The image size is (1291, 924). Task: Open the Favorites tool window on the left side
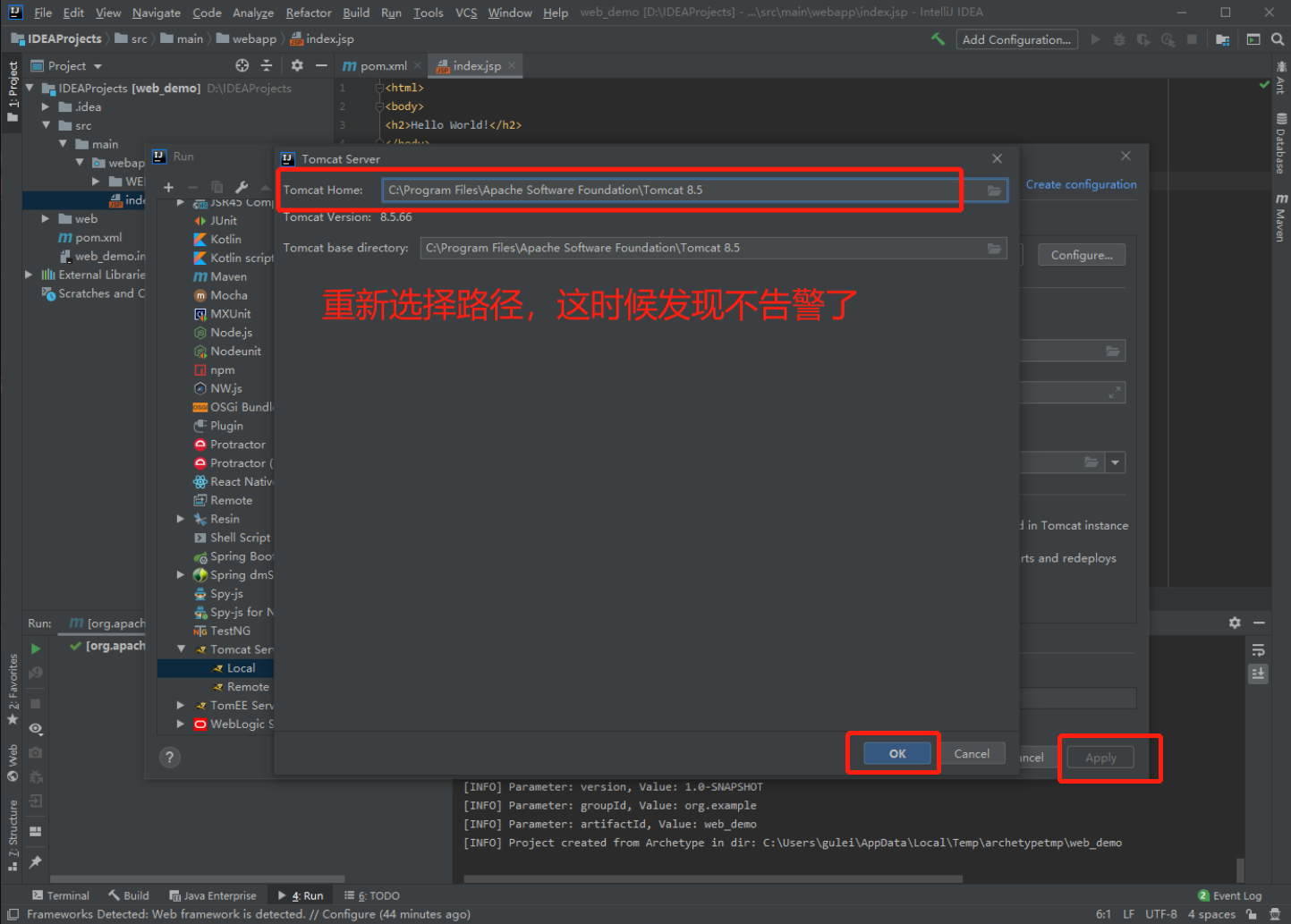click(x=13, y=690)
